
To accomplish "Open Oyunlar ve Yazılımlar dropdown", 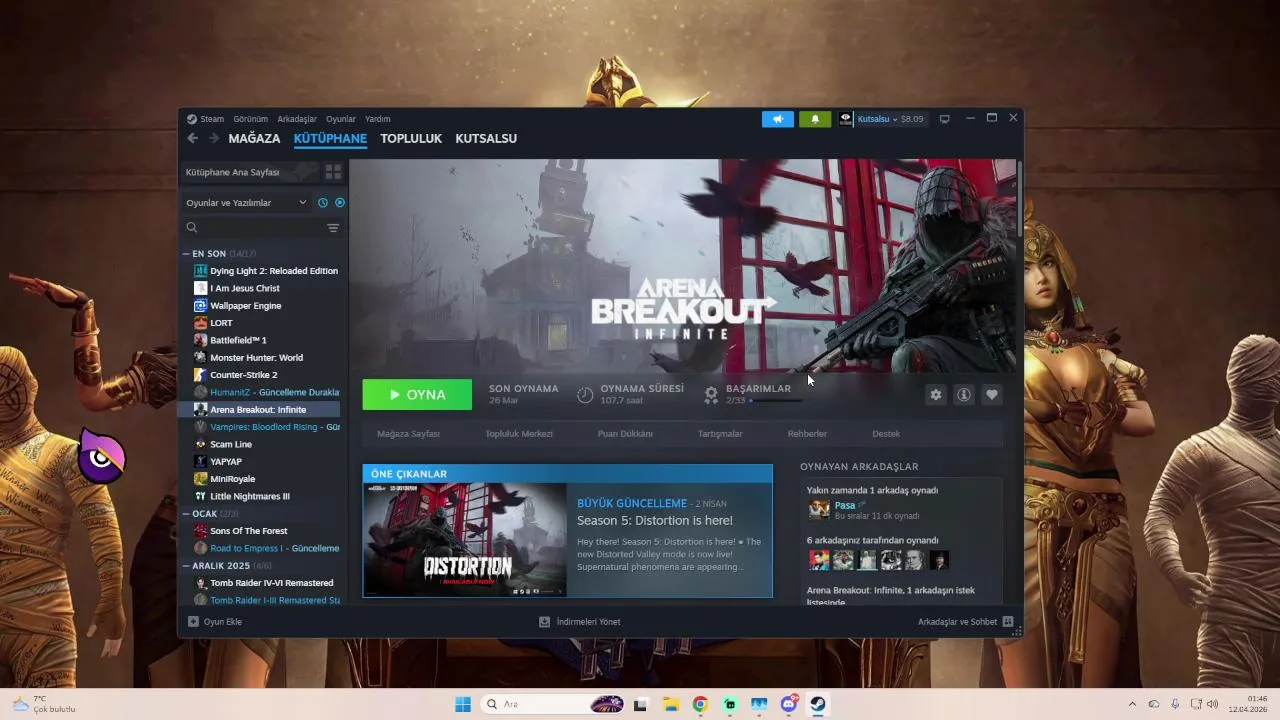I will [246, 203].
